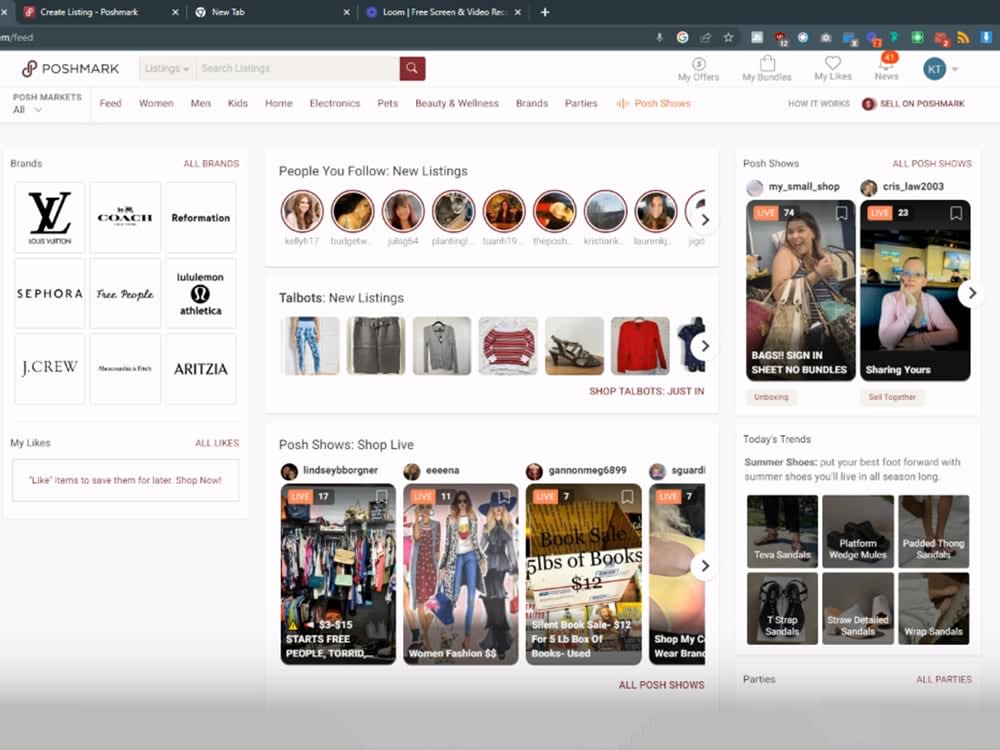The height and width of the screenshot is (750, 1000).
Task: Bookmark lindseybborgner live show
Action: click(x=381, y=496)
